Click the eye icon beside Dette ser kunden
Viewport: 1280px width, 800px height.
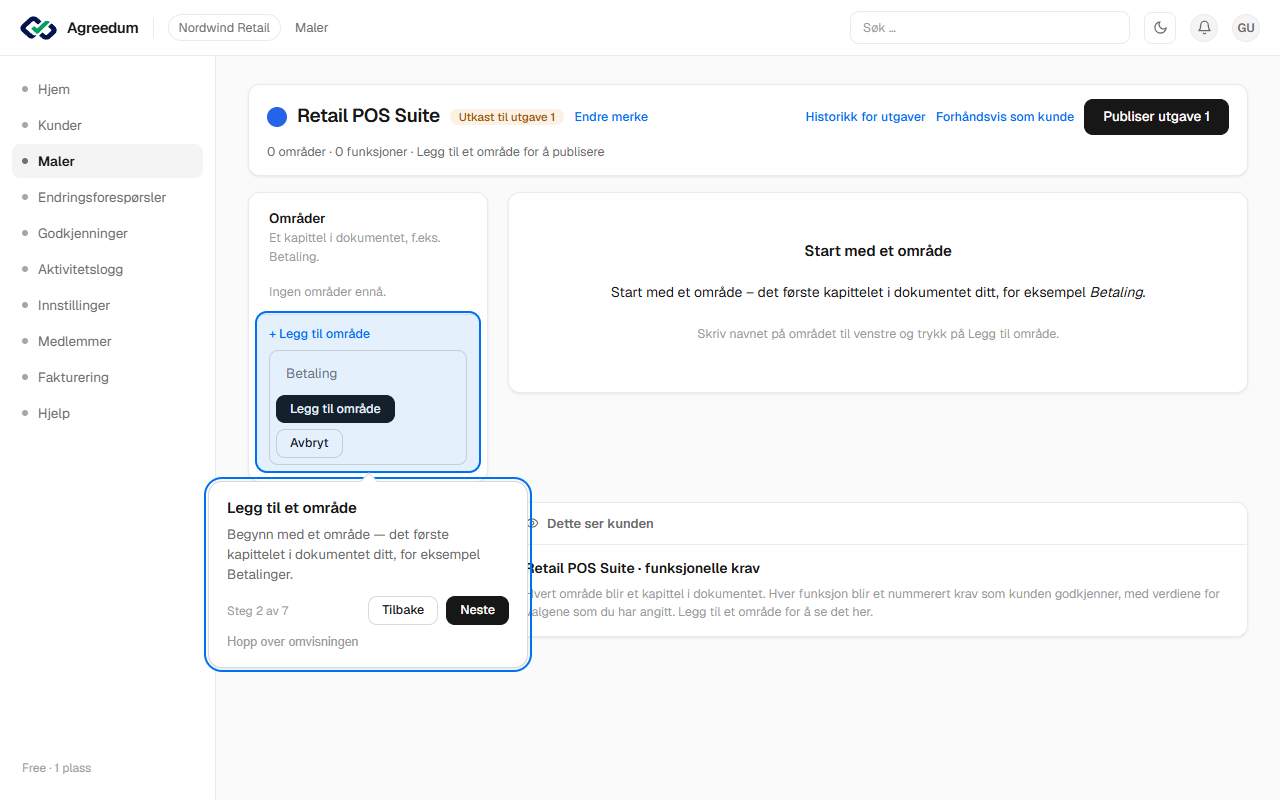[x=533, y=524]
